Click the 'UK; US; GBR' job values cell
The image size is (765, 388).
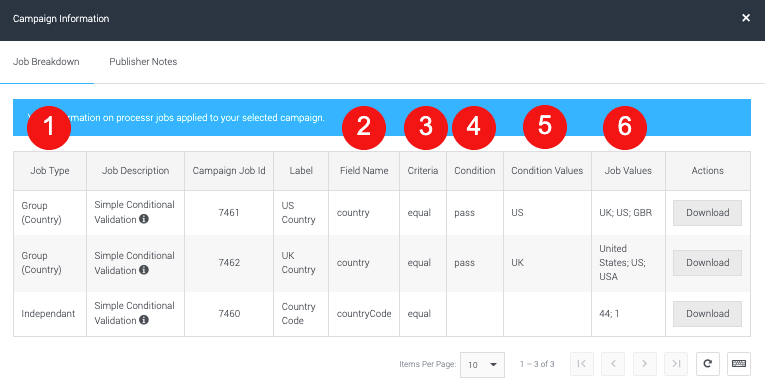[x=628, y=213]
